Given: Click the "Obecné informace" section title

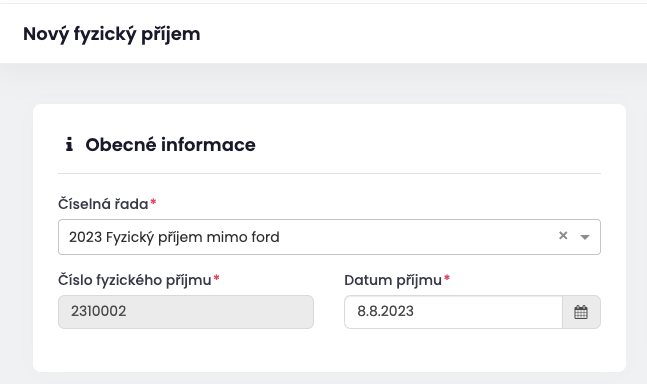Looking at the screenshot, I should (x=170, y=145).
